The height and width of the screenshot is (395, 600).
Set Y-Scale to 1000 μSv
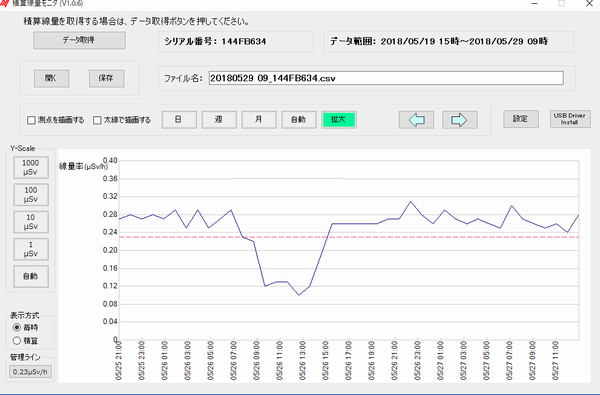click(x=31, y=167)
